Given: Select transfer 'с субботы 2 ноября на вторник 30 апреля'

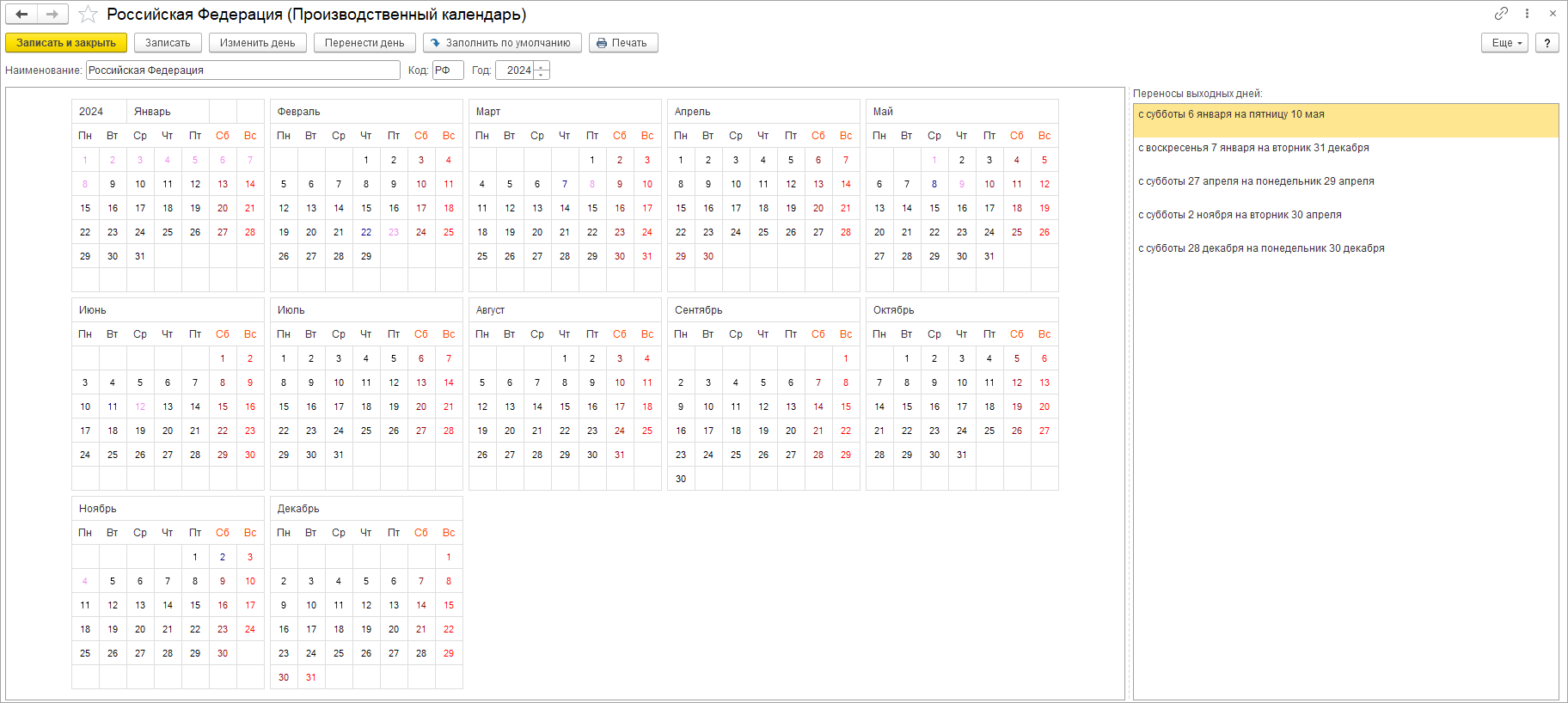Looking at the screenshot, I should pyautogui.click(x=1345, y=221).
